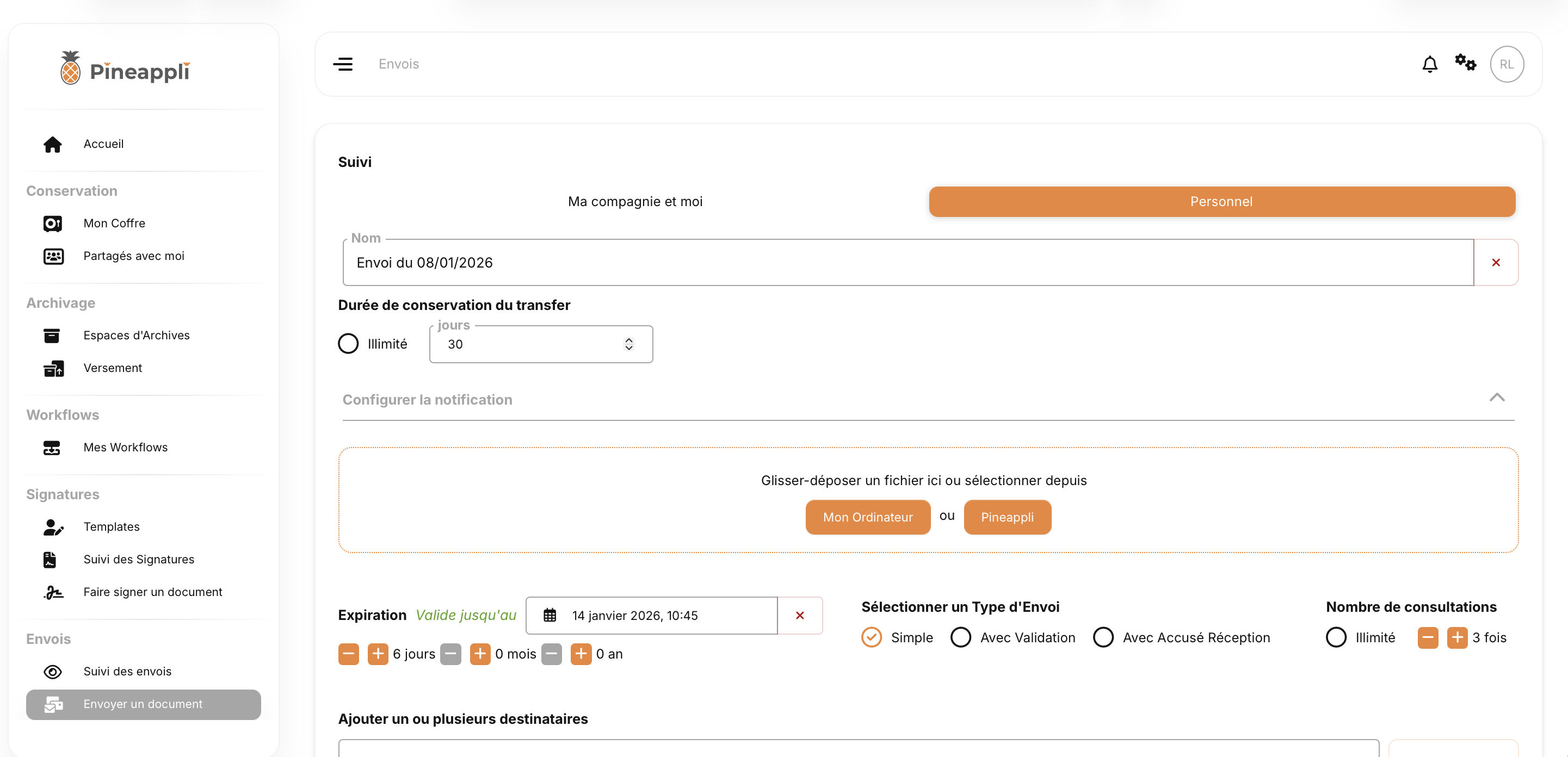Screen dimensions: 1568x757
Task: Choose Avec Accusé Réception radio option
Action: click(x=1103, y=637)
